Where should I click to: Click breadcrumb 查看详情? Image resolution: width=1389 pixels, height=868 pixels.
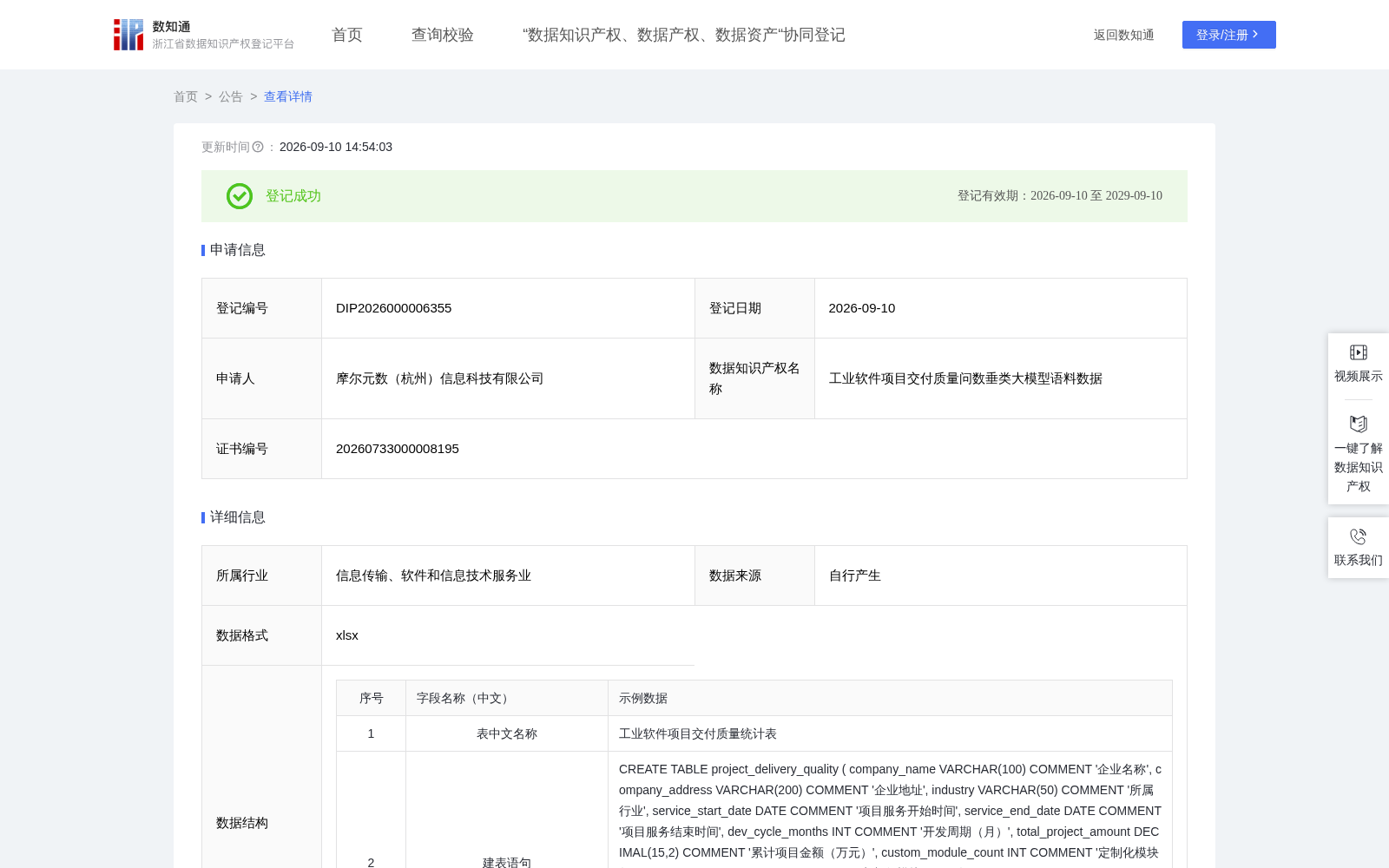coord(288,96)
